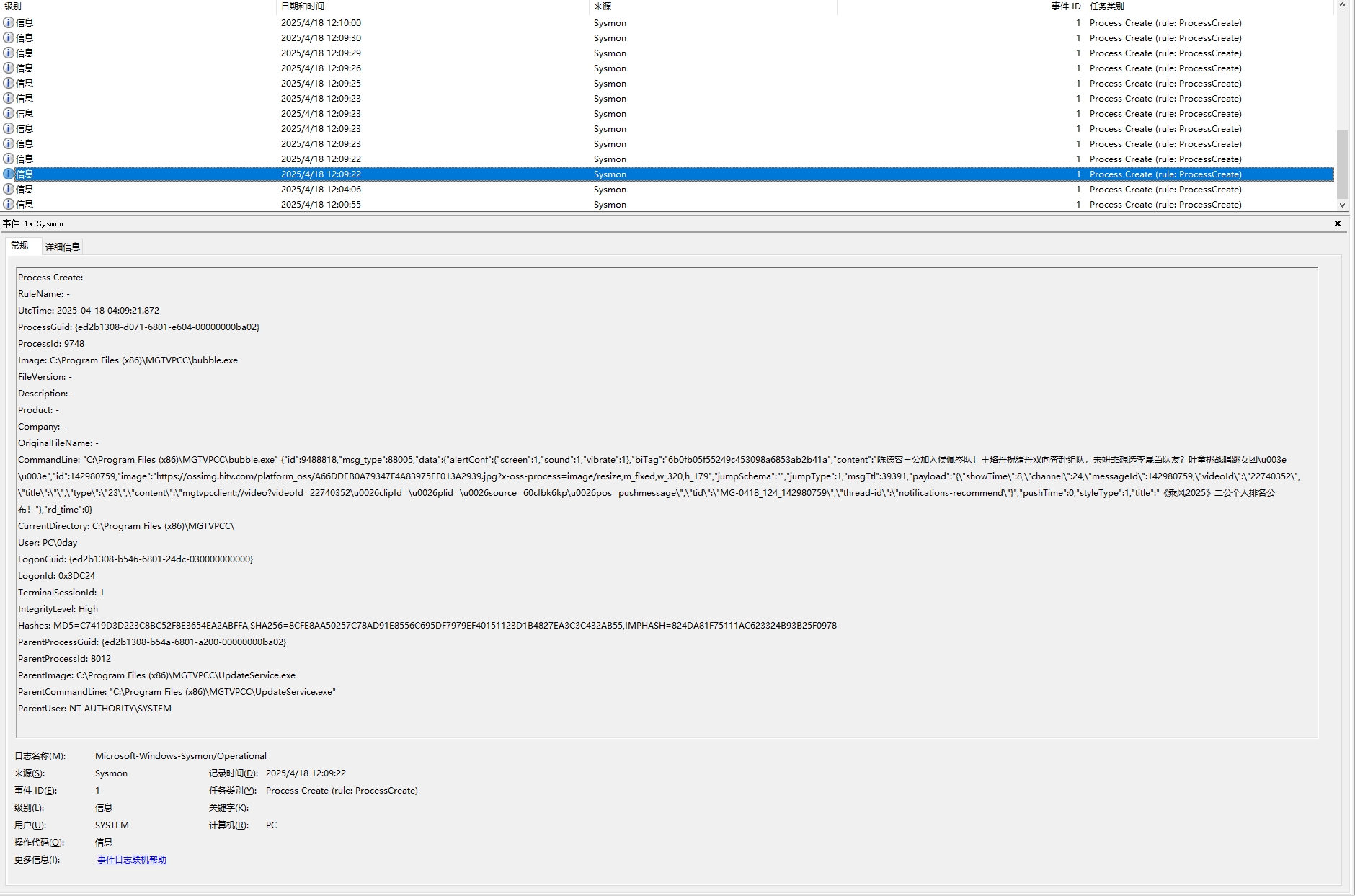The width and height of the screenshot is (1355, 896).
Task: Switch to the 详细信息 tab
Action: 63,247
